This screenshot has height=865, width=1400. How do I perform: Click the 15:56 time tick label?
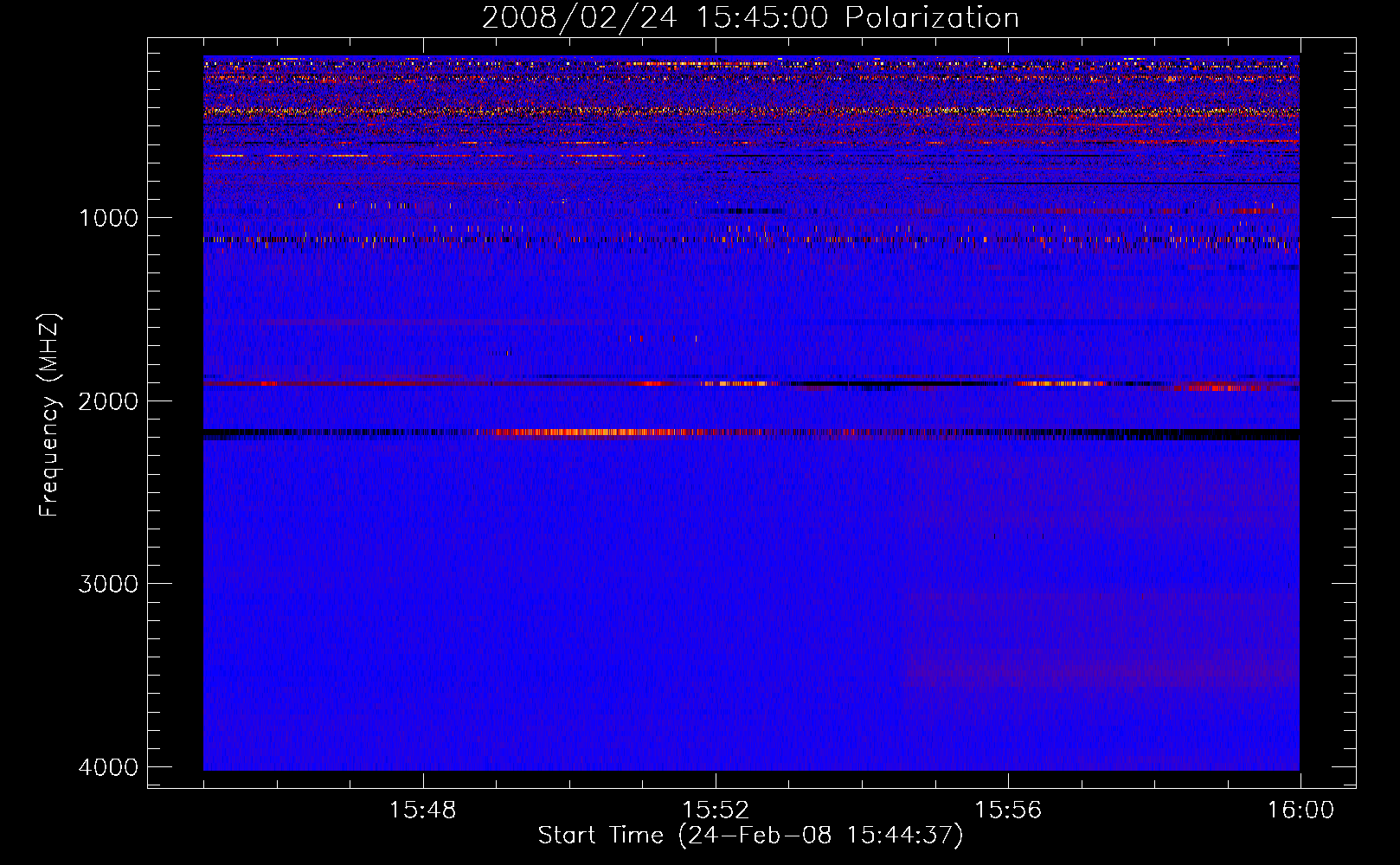point(1008,811)
